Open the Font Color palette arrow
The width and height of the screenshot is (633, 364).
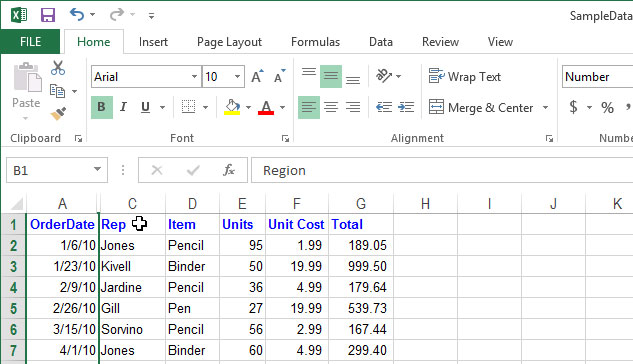click(x=282, y=107)
